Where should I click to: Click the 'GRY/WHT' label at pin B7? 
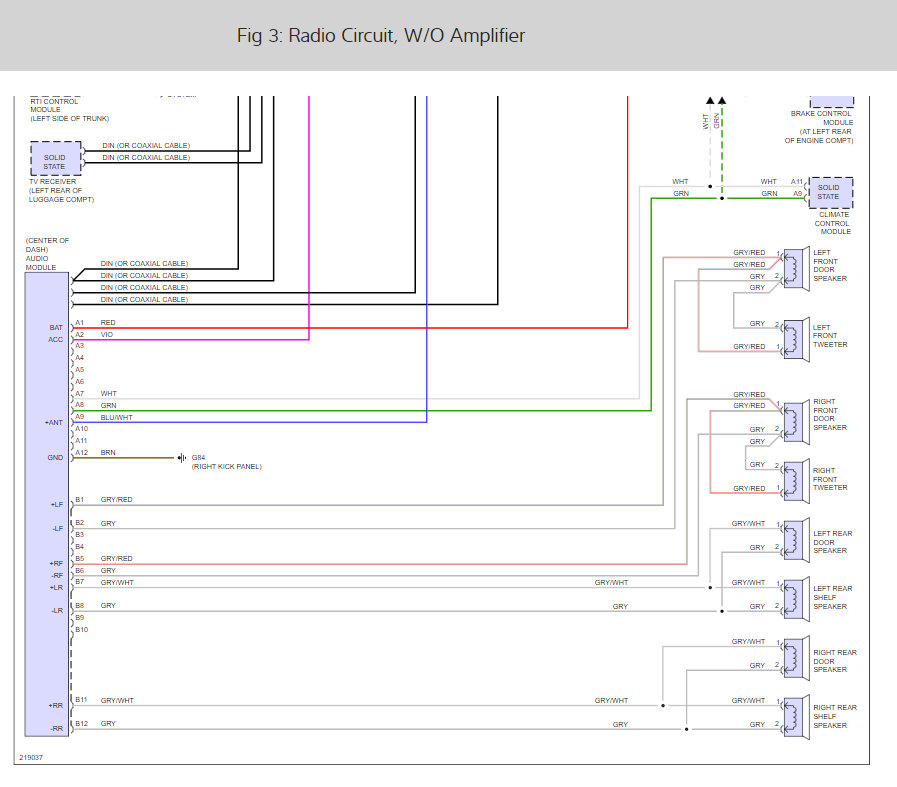click(117, 583)
